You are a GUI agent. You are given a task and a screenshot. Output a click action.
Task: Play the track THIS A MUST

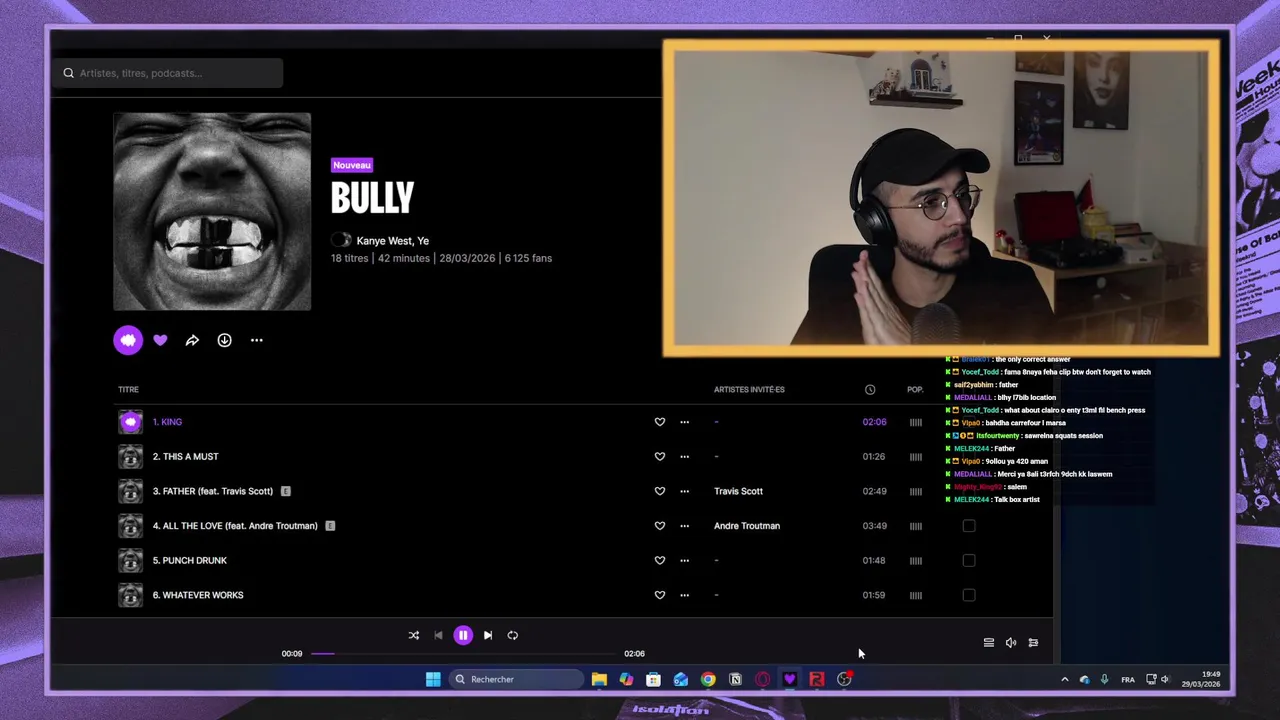coord(185,456)
